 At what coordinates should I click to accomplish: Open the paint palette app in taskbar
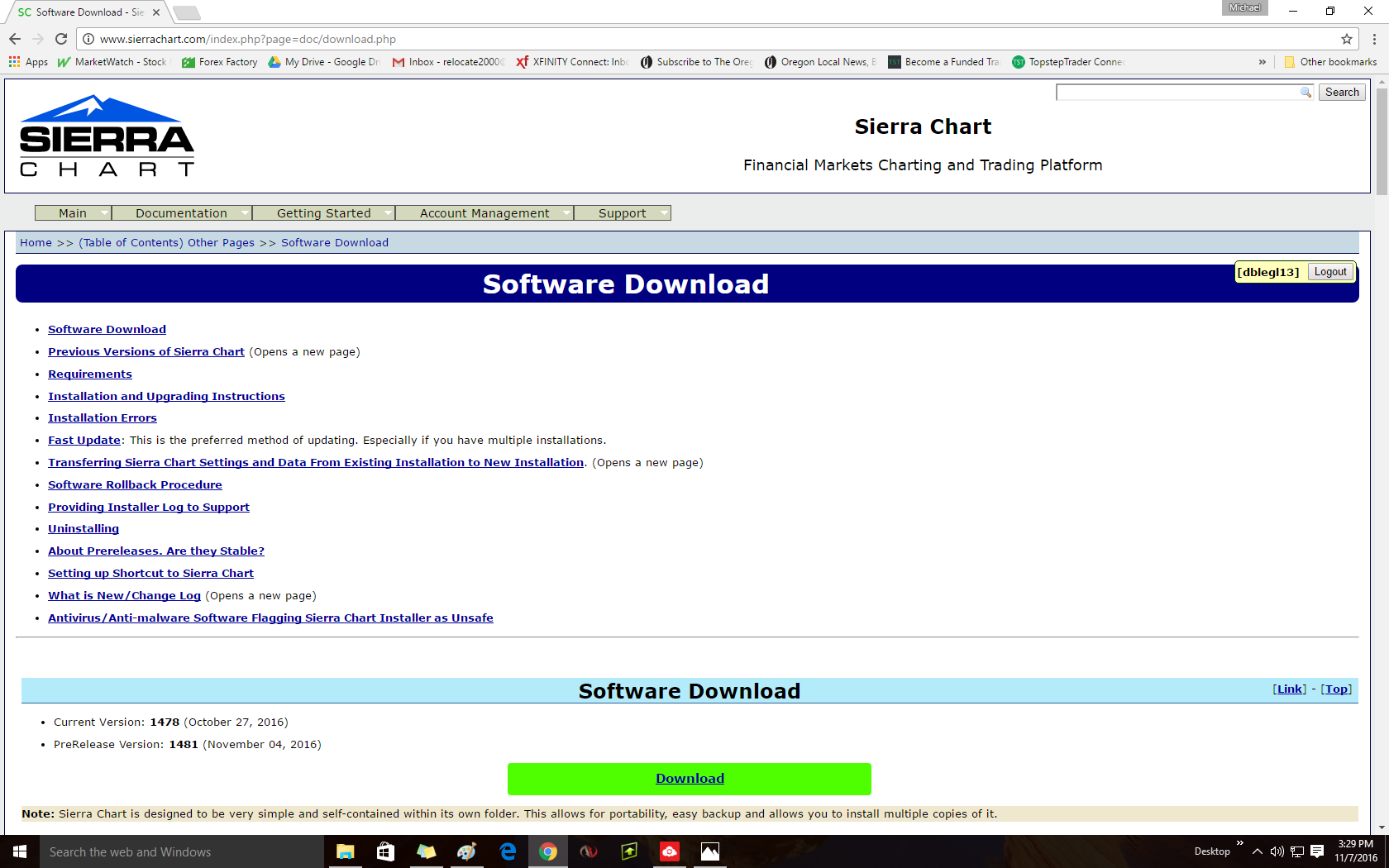pyautogui.click(x=466, y=851)
